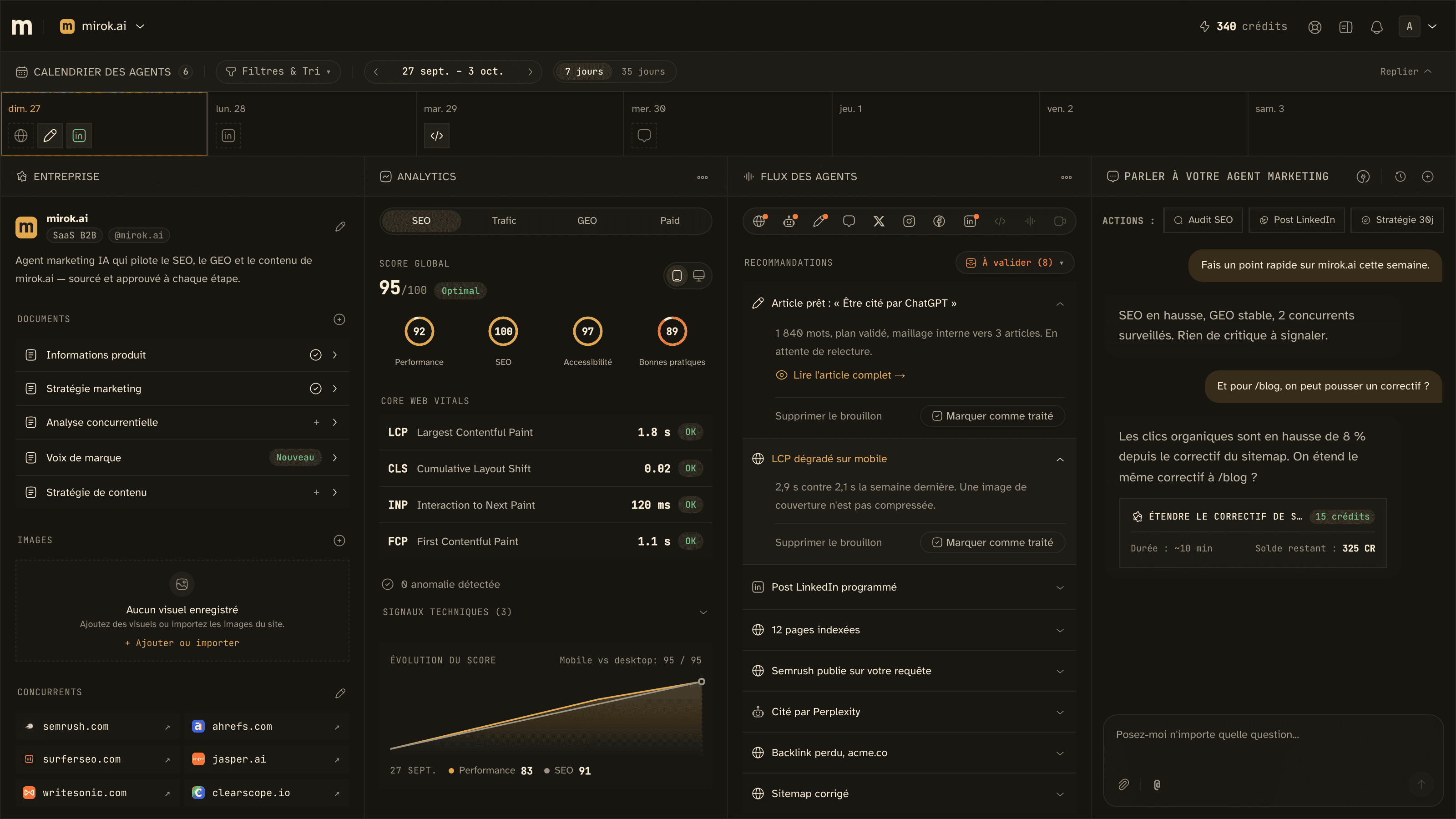The height and width of the screenshot is (819, 1456).
Task: Switch to the Paid analytics tab
Action: tap(670, 221)
